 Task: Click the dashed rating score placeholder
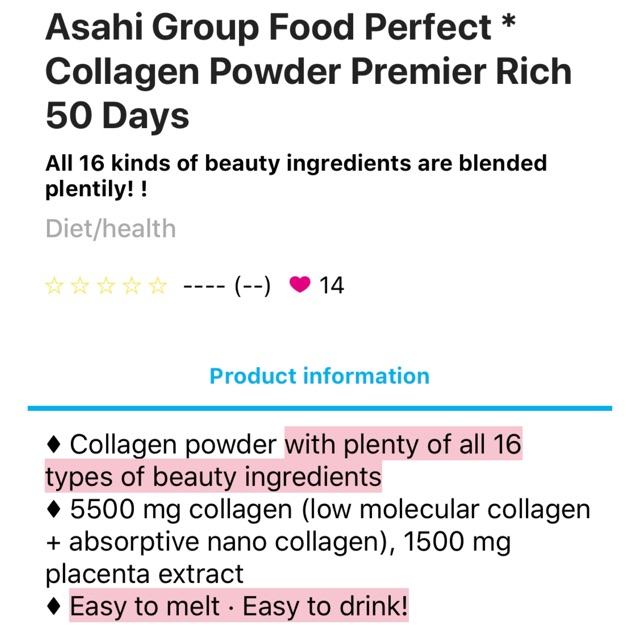click(x=204, y=286)
